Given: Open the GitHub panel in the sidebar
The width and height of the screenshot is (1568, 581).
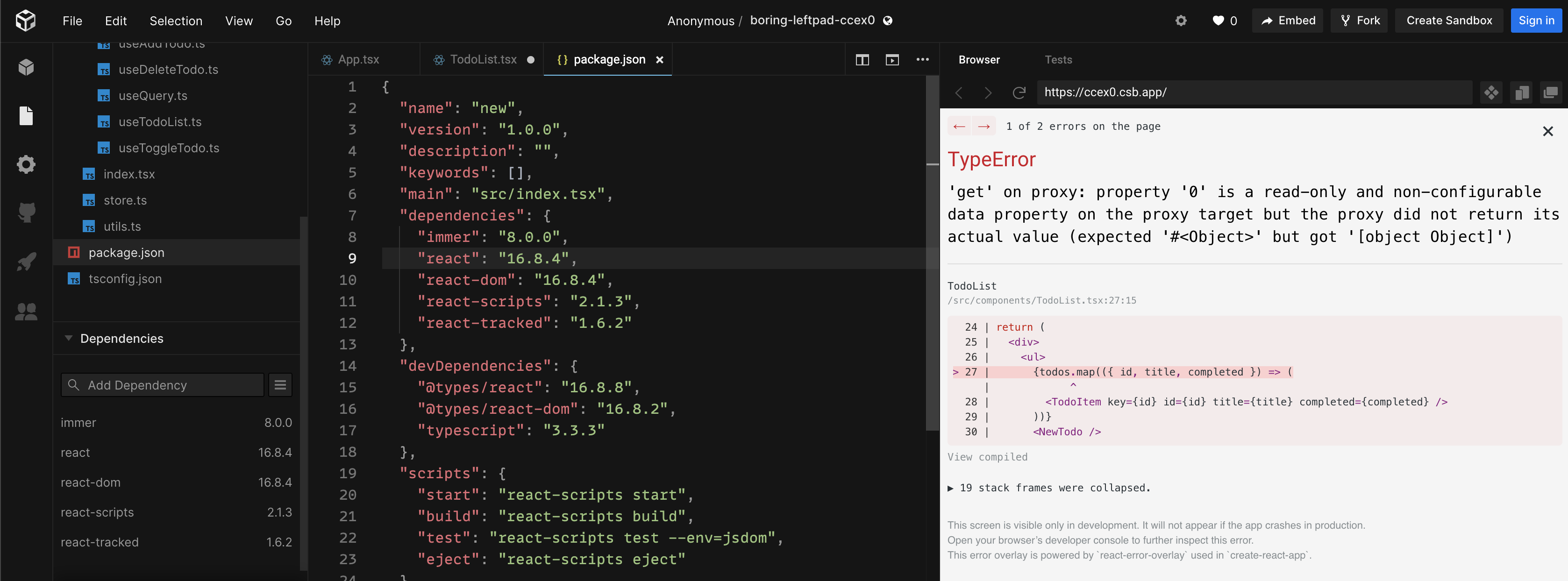Looking at the screenshot, I should point(26,213).
